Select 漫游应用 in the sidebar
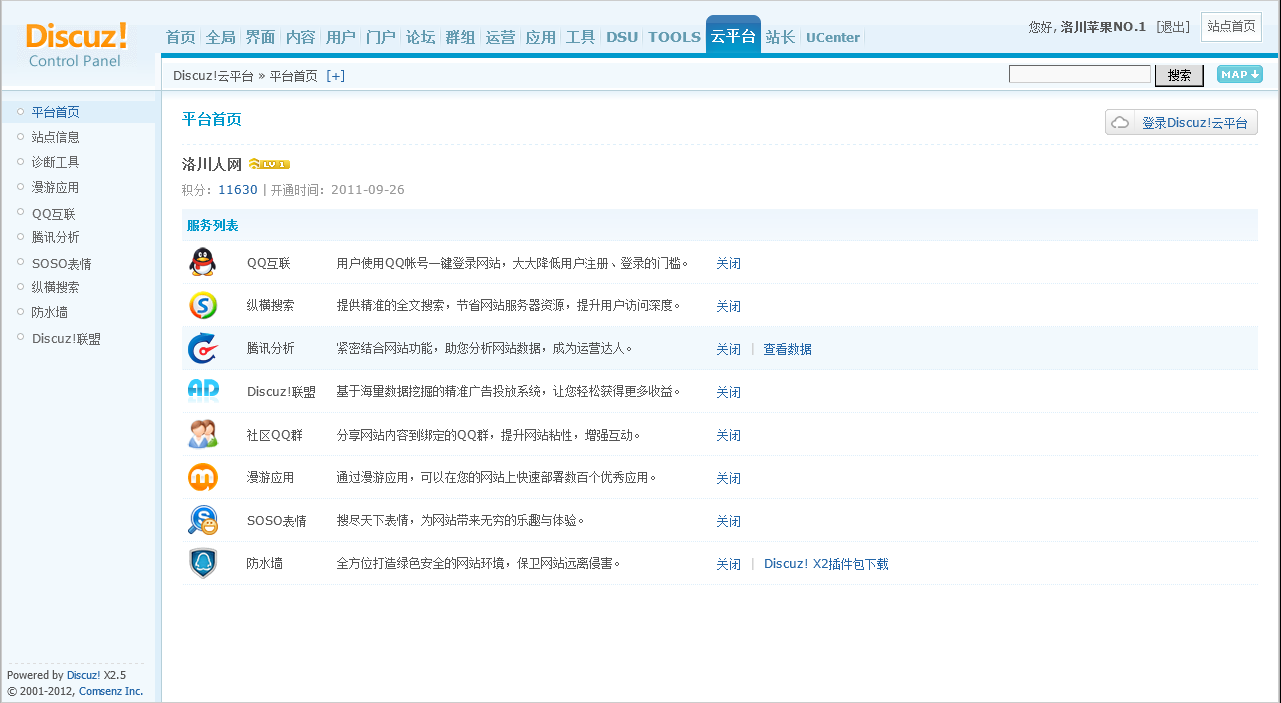 55,187
